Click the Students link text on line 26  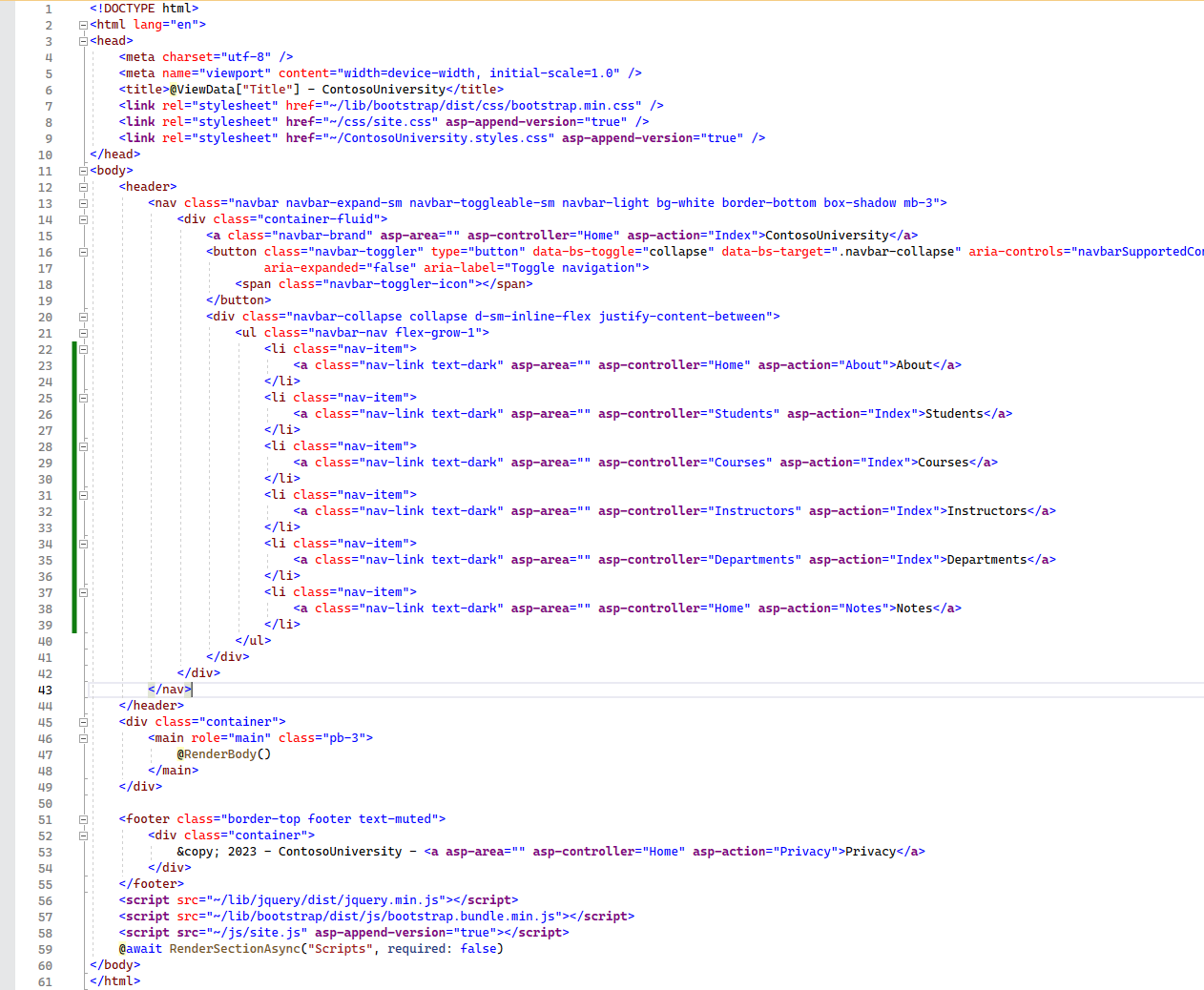coord(954,414)
